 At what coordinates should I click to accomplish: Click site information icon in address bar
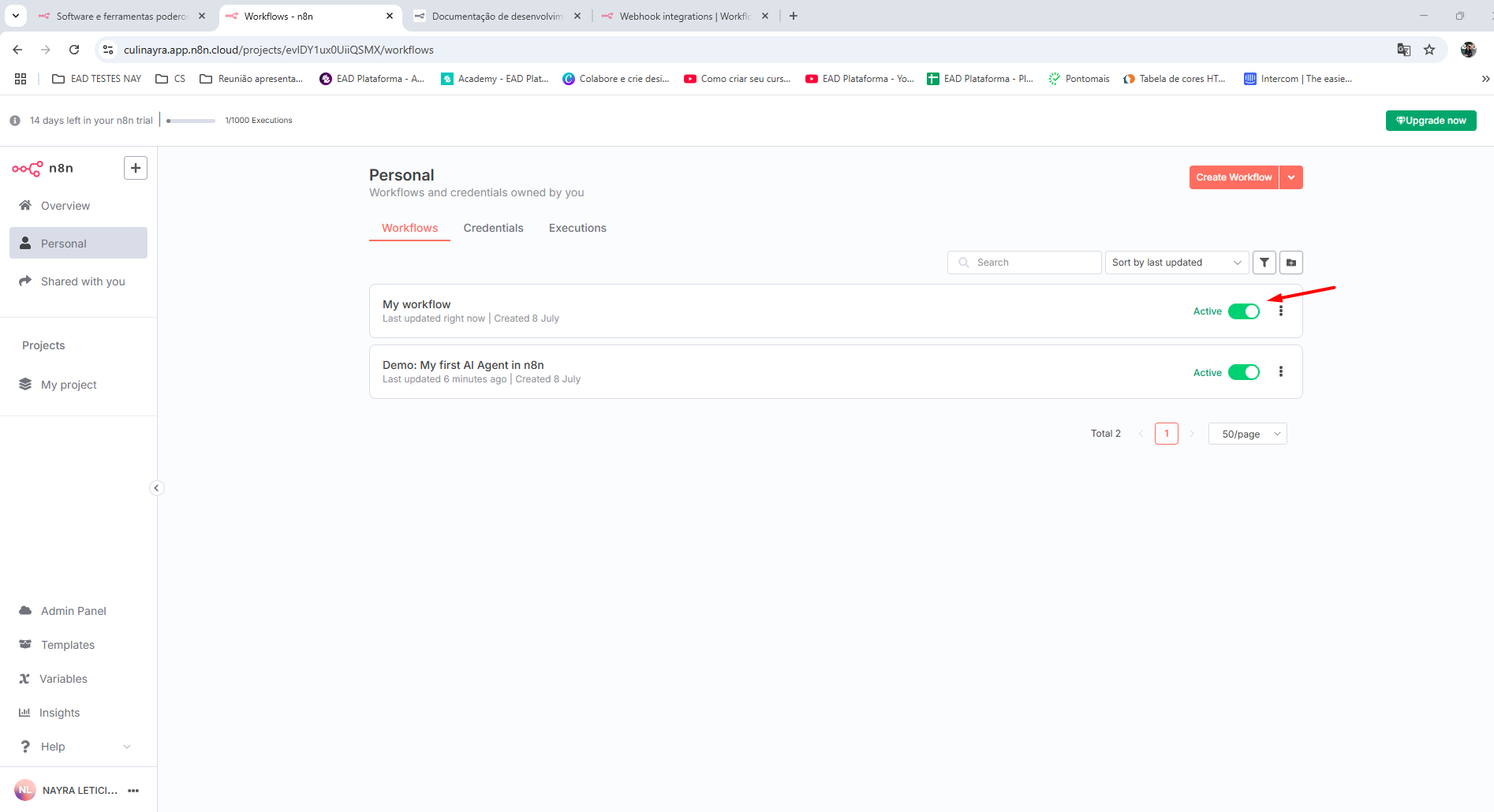108,50
